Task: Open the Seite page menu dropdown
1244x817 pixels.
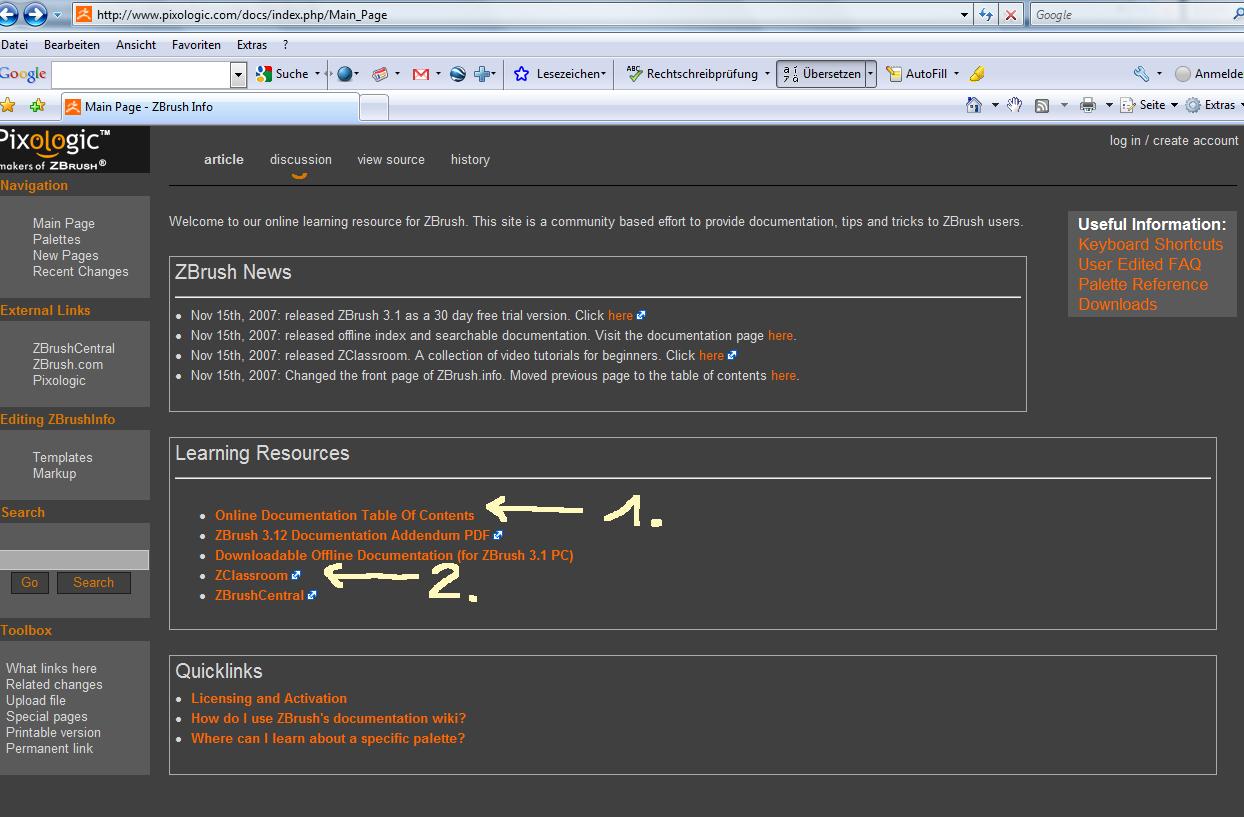Action: pyautogui.click(x=1174, y=105)
